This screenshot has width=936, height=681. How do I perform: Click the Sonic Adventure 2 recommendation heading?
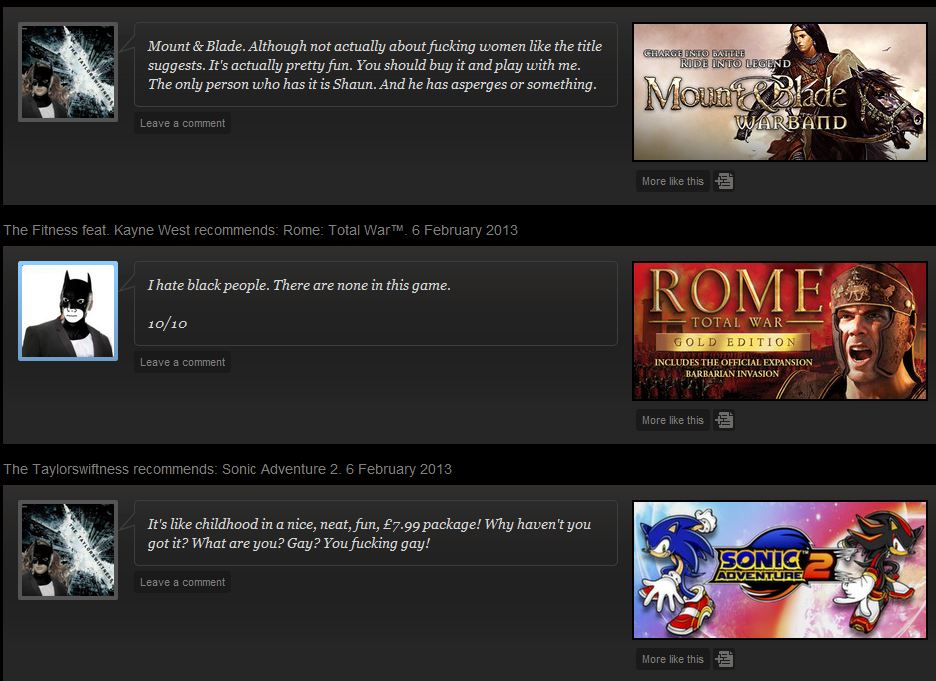pyautogui.click(x=227, y=469)
